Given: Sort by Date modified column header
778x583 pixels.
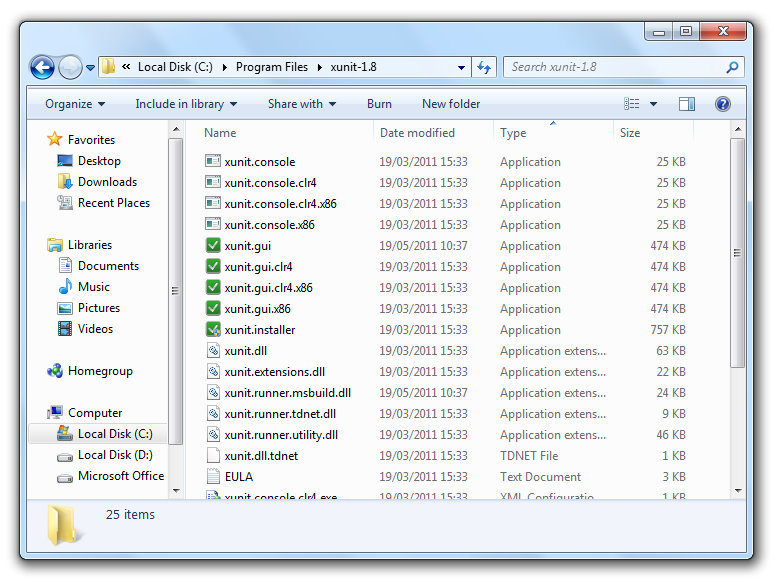Looking at the screenshot, I should tap(417, 133).
